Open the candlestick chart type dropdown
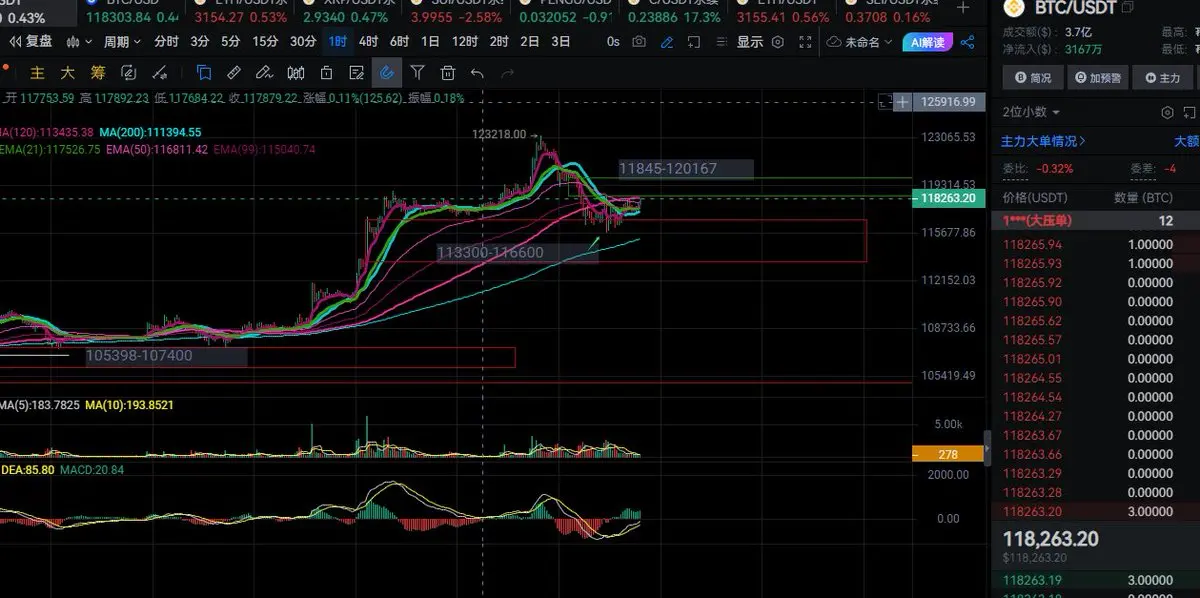Screen dimensions: 1200x598 [80, 42]
